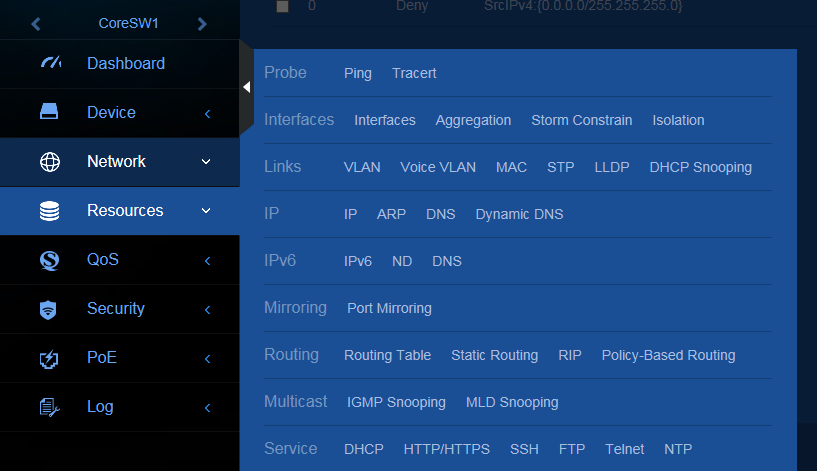The width and height of the screenshot is (817, 471).
Task: Switch to next device with right arrow
Action: [202, 23]
